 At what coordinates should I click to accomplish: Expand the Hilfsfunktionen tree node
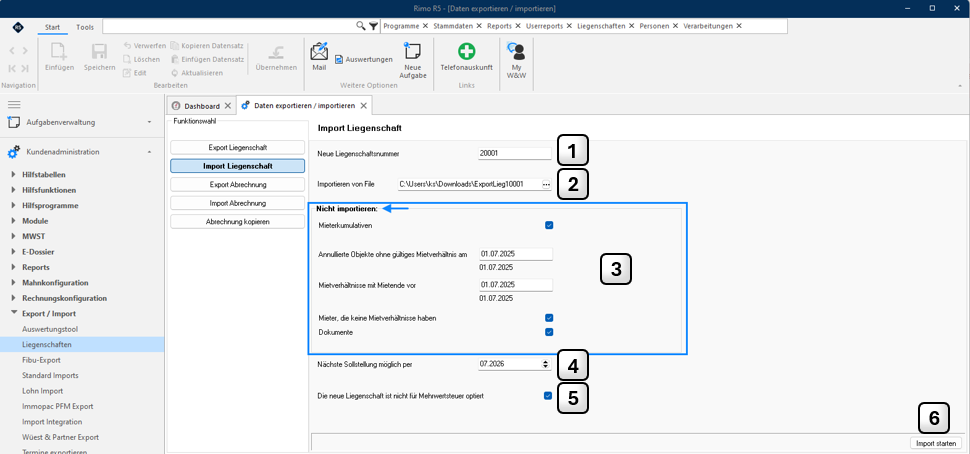(x=14, y=191)
